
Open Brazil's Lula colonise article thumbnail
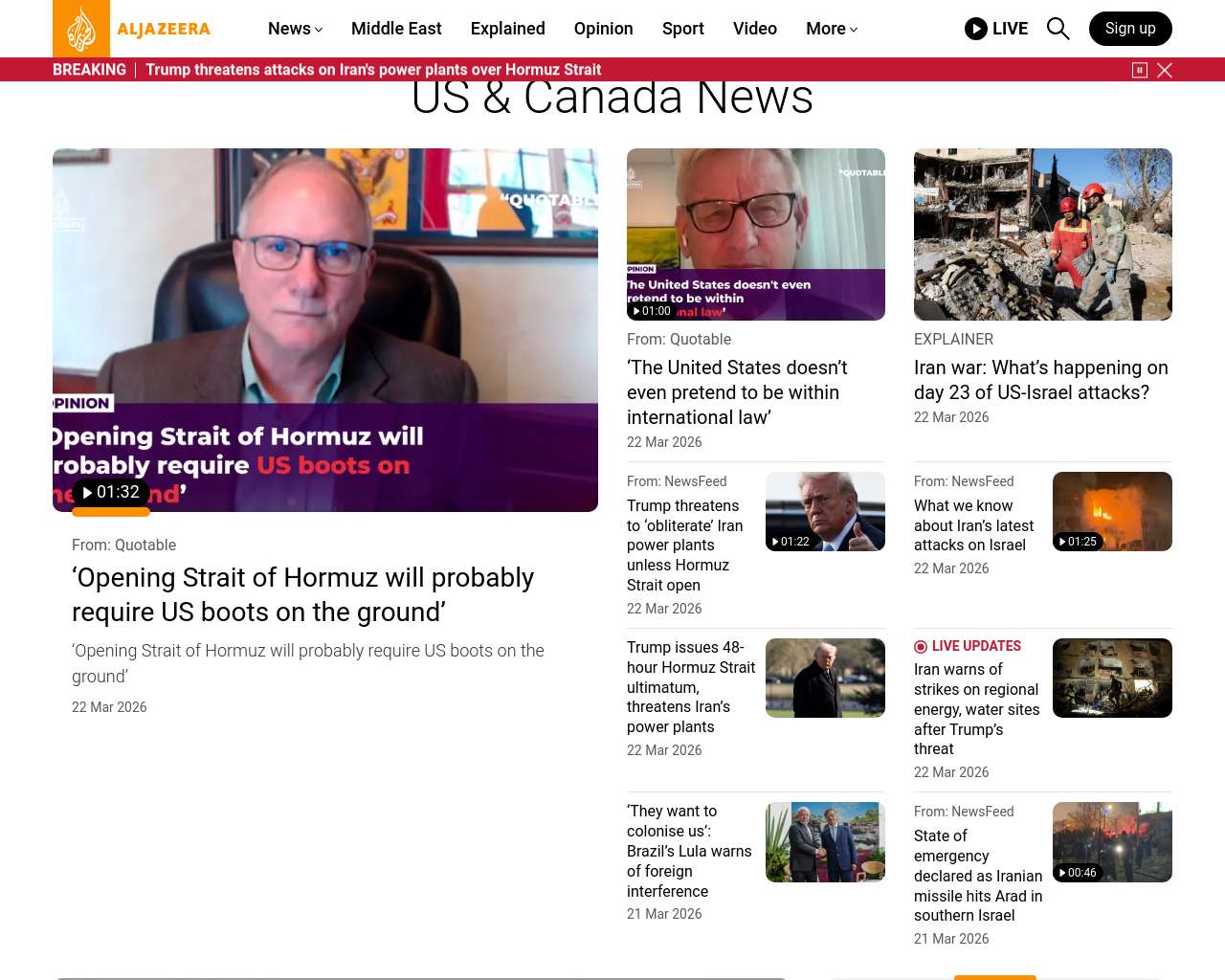click(825, 842)
